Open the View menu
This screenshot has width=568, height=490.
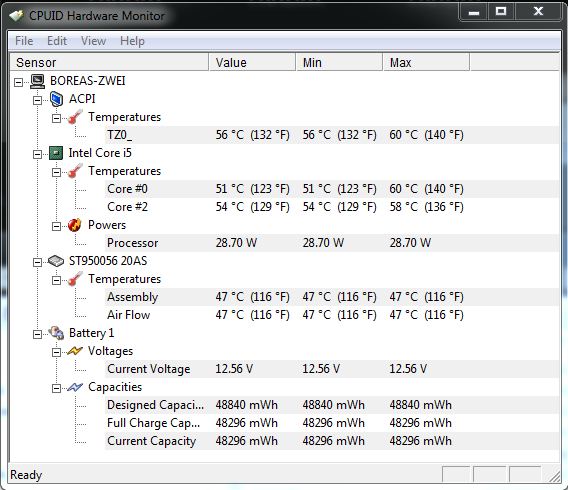pos(93,41)
